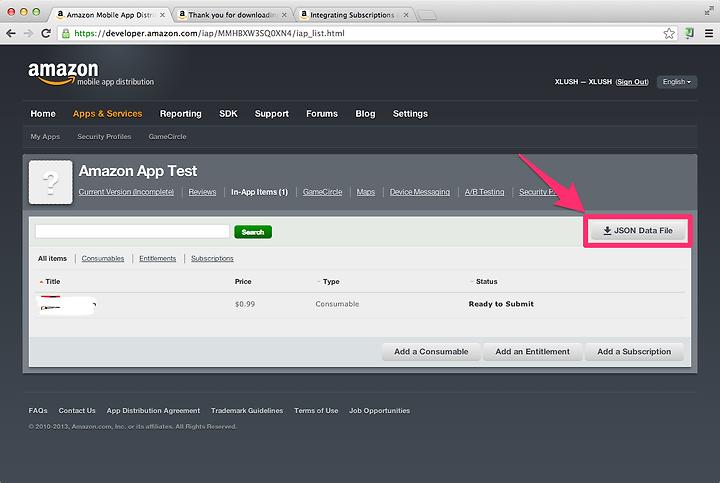Screen dimensions: 720x483
Task: Click the green extension icon in the toolbar
Action: pos(689,33)
